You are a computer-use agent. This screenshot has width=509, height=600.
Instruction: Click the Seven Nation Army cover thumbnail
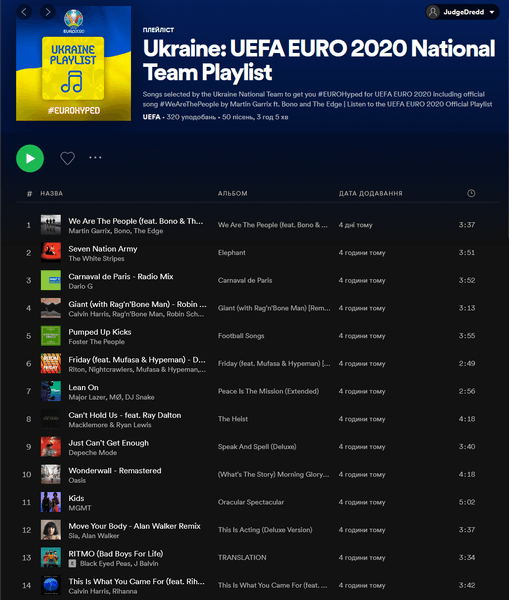(51, 253)
